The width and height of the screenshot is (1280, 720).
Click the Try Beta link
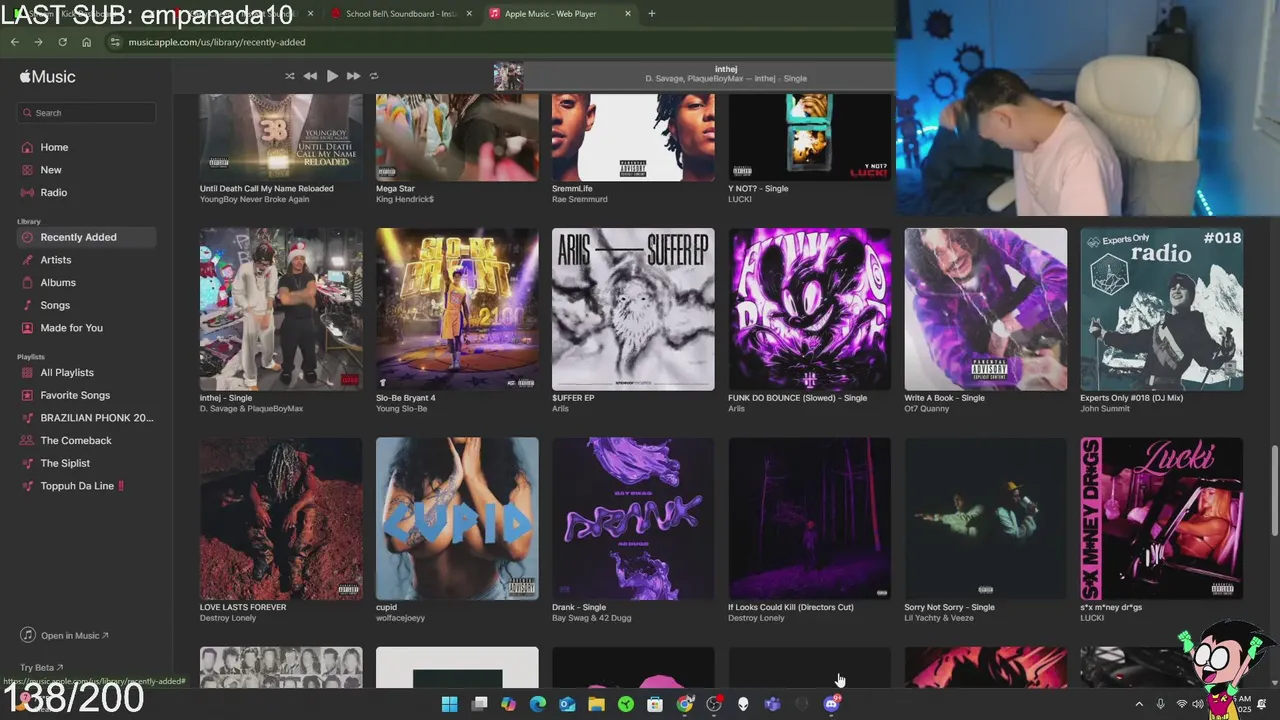(41, 668)
